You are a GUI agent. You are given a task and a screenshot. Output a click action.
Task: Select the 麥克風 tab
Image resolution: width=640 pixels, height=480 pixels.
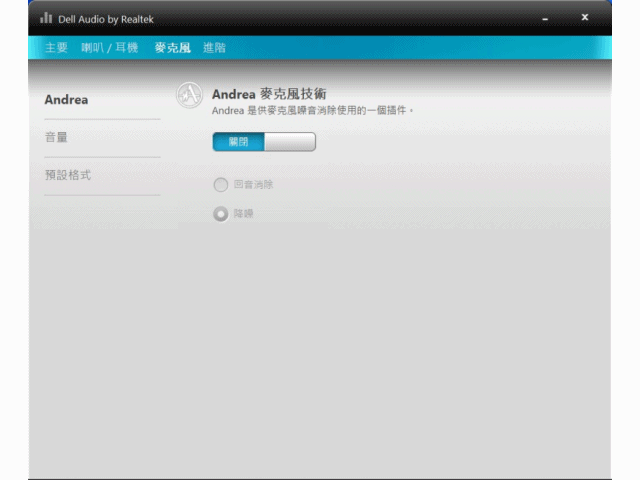(172, 48)
